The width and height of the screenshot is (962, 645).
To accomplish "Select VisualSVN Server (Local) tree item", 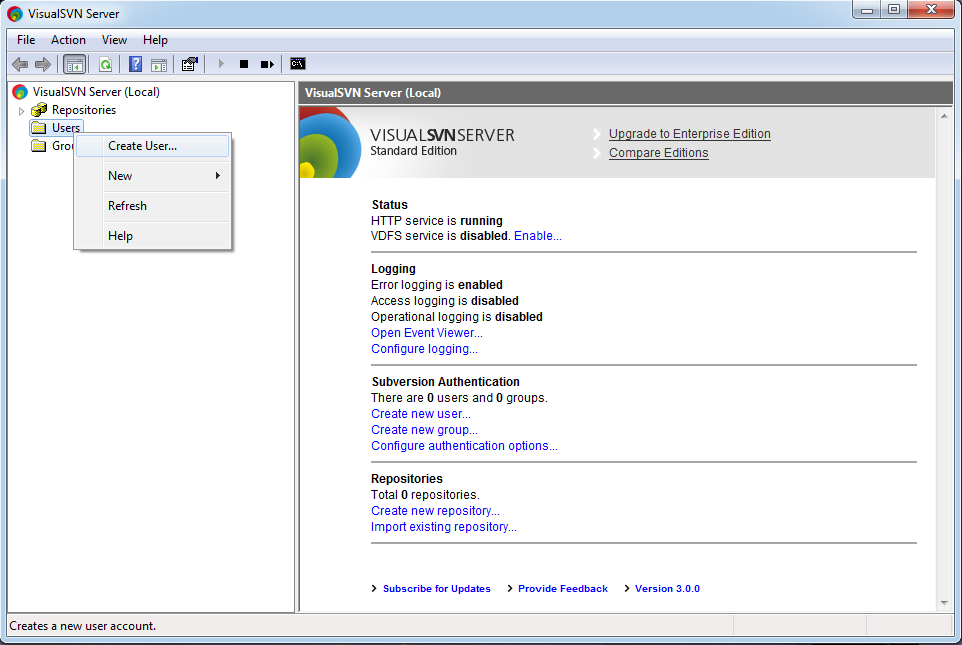I will tap(96, 92).
